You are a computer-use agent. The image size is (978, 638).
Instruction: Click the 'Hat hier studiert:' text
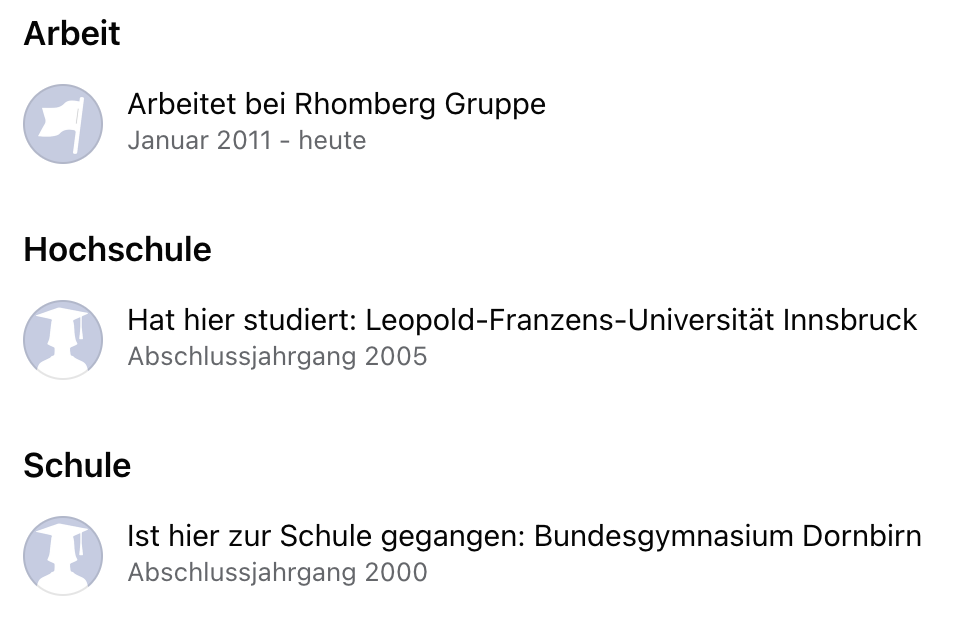[241, 320]
